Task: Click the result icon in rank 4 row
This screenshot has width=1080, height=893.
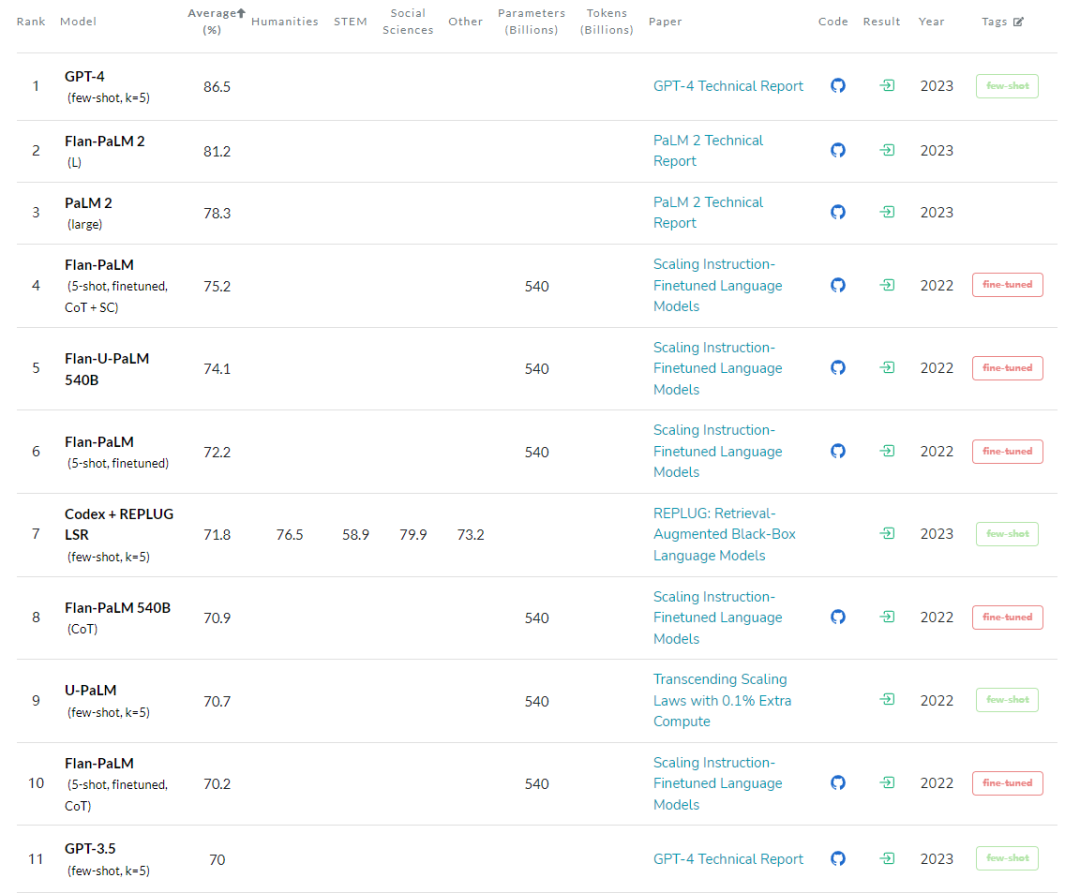Action: [x=887, y=285]
